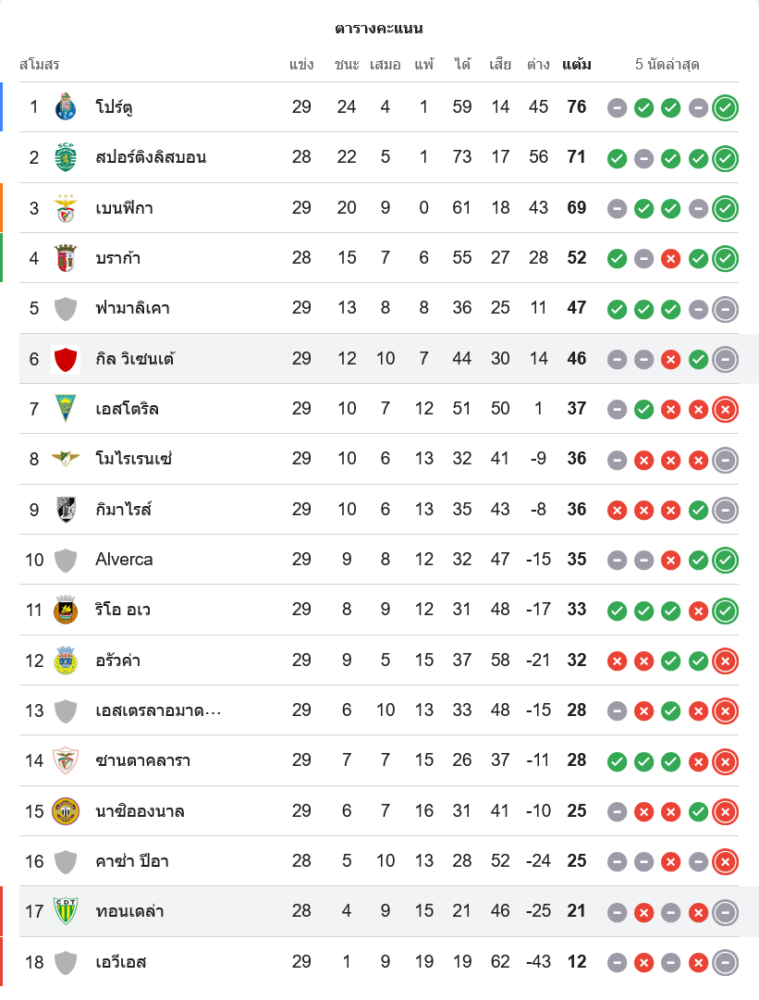759x1000 pixels.
Task: Click the แต้ม points column header
Action: click(x=576, y=65)
